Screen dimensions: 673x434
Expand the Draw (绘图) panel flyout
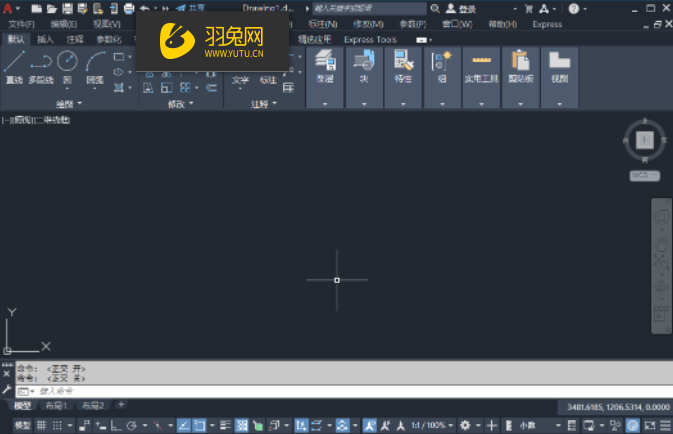tap(69, 103)
